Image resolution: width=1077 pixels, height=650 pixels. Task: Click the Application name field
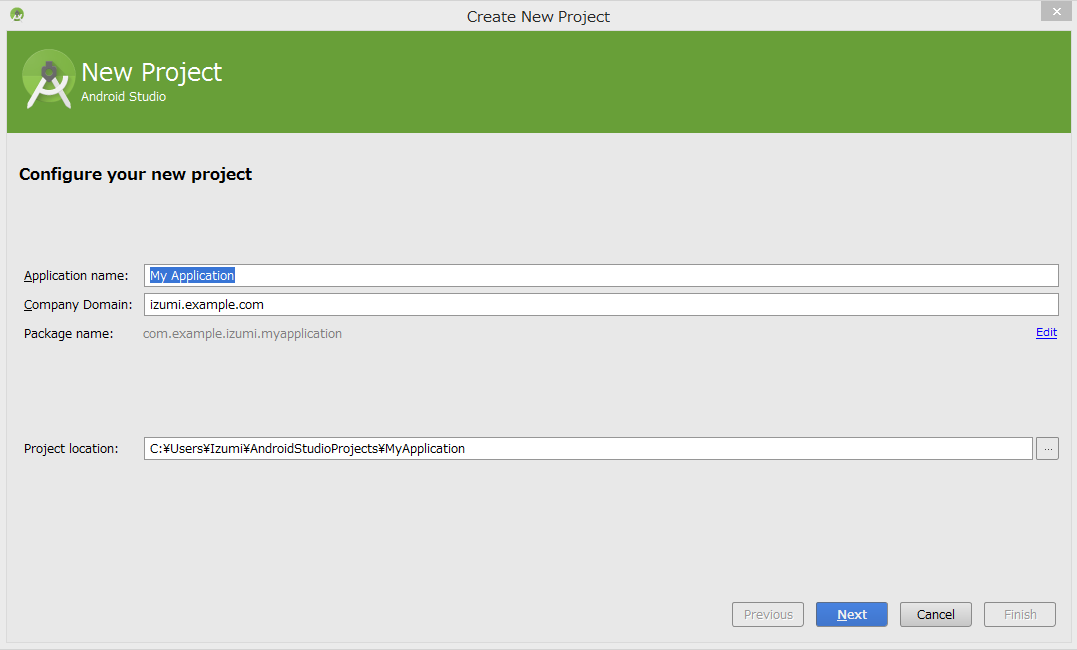click(601, 276)
